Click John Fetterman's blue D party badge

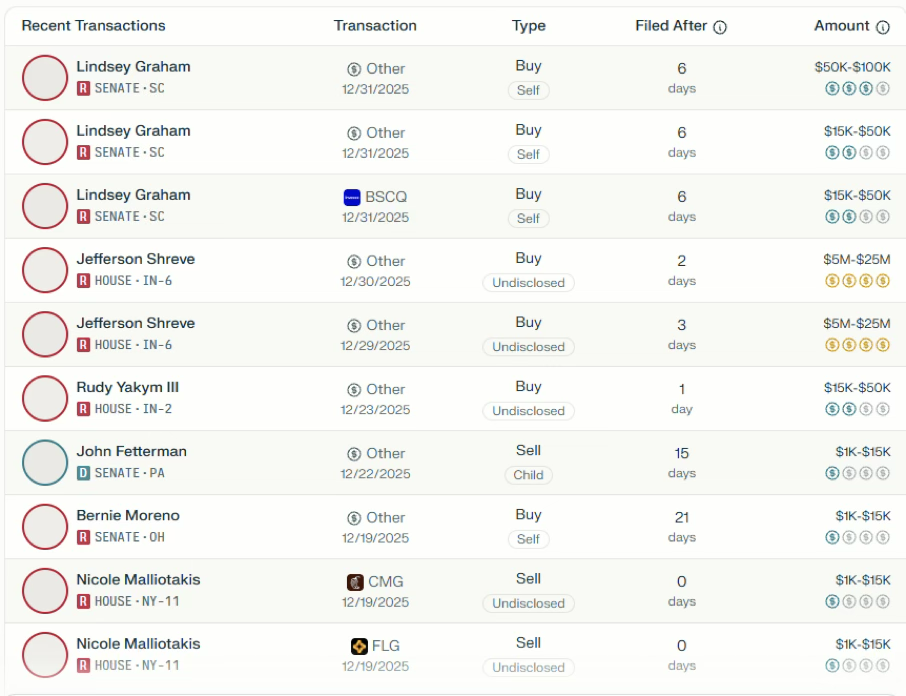(x=84, y=473)
